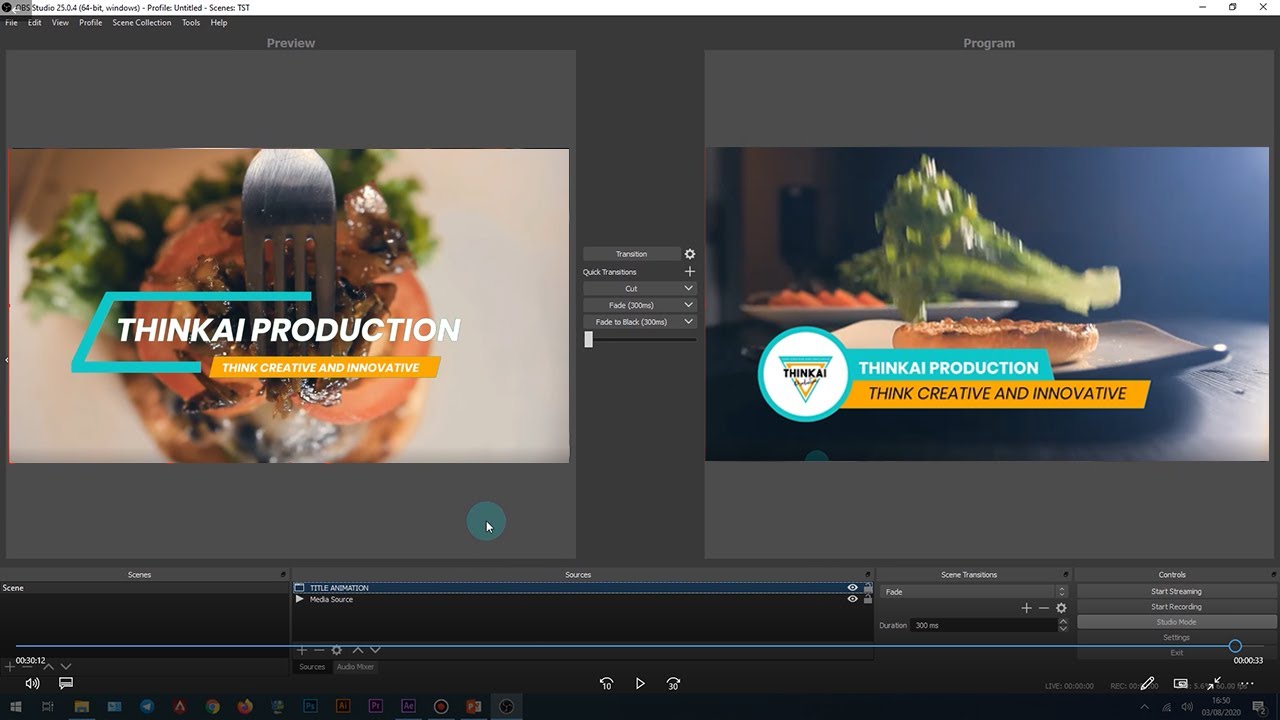Click the transition T-bar slider handle
This screenshot has height=720, width=1280.
click(x=589, y=339)
